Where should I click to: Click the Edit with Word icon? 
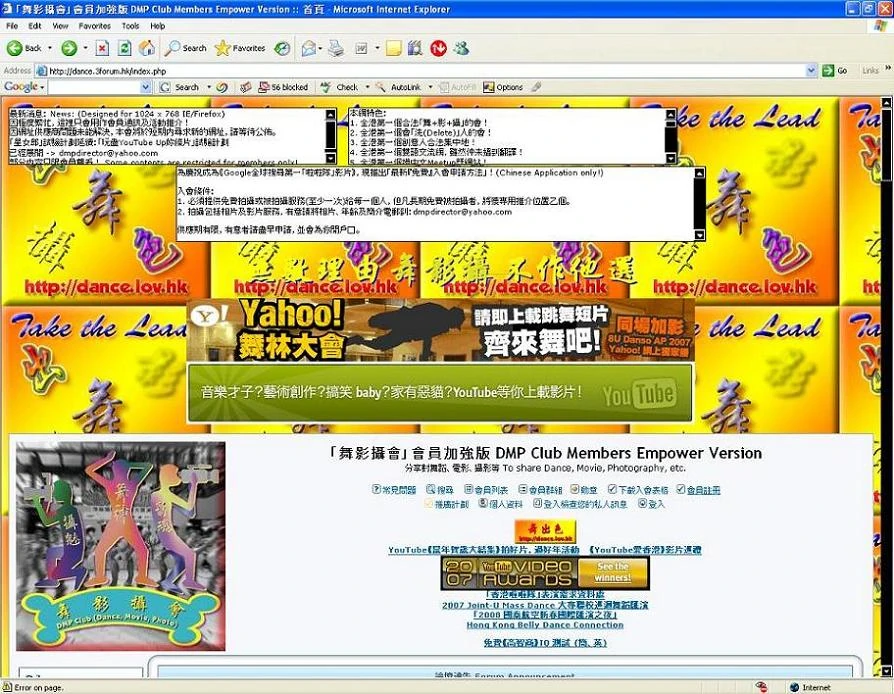tap(361, 48)
